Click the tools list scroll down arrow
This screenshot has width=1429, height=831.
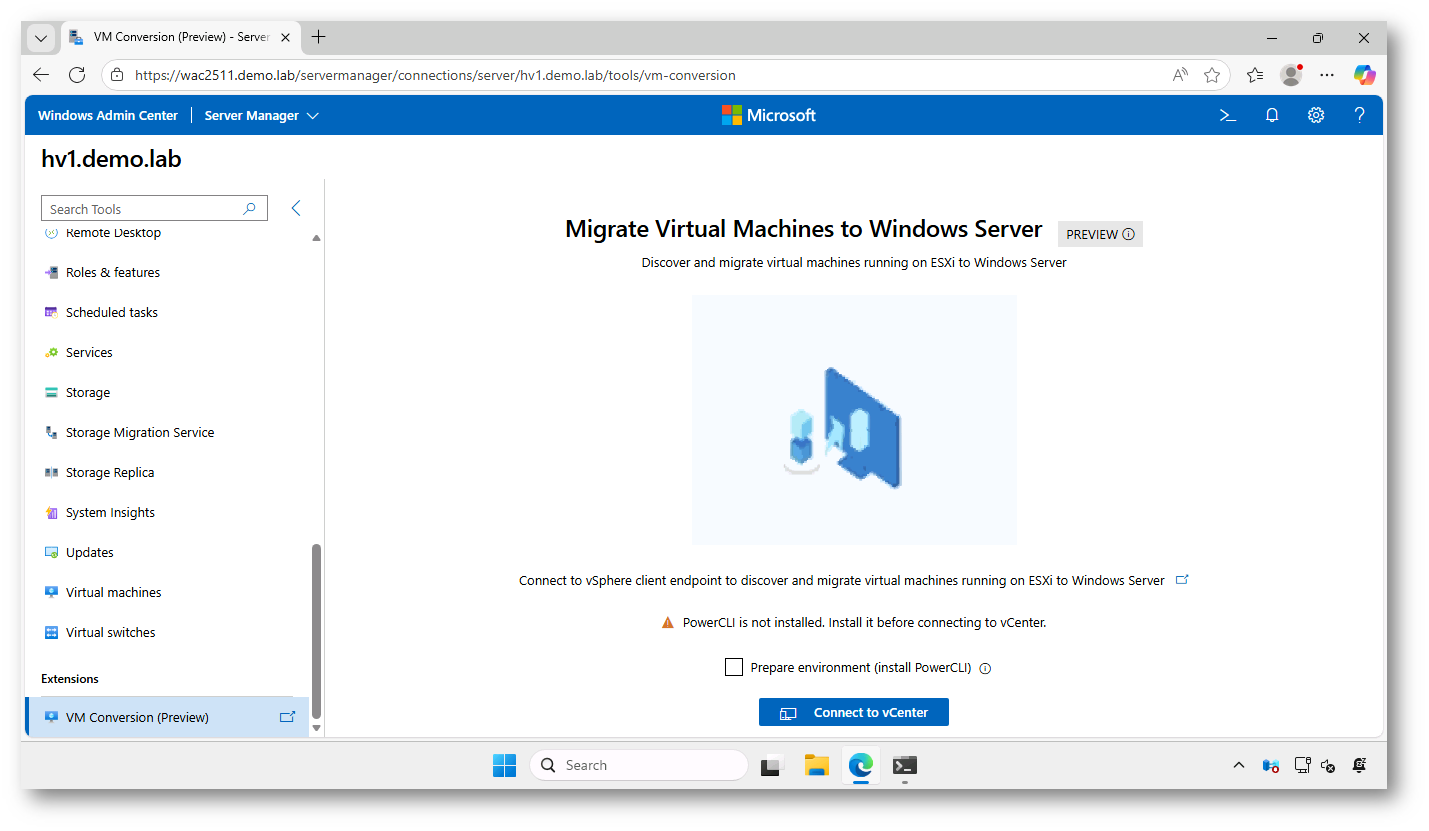pos(317,727)
